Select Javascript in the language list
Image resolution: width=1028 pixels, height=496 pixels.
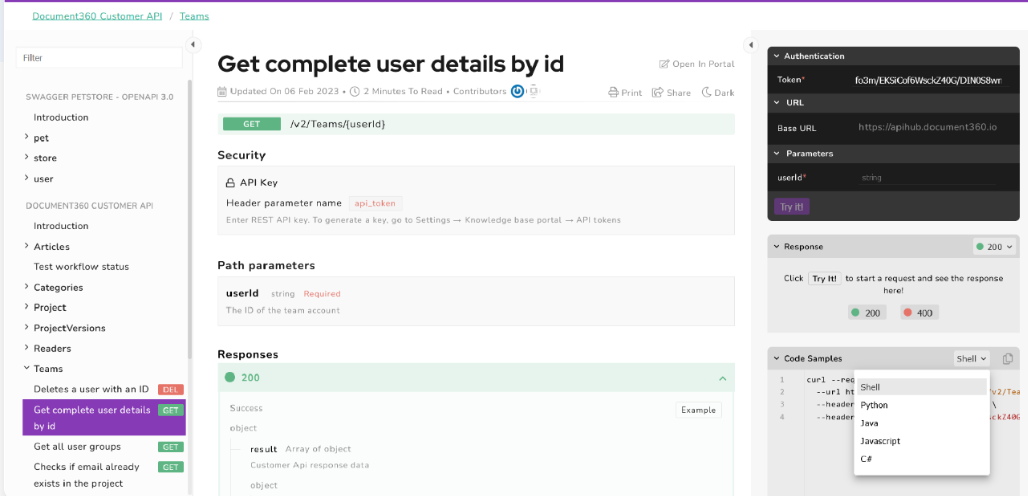point(922,441)
